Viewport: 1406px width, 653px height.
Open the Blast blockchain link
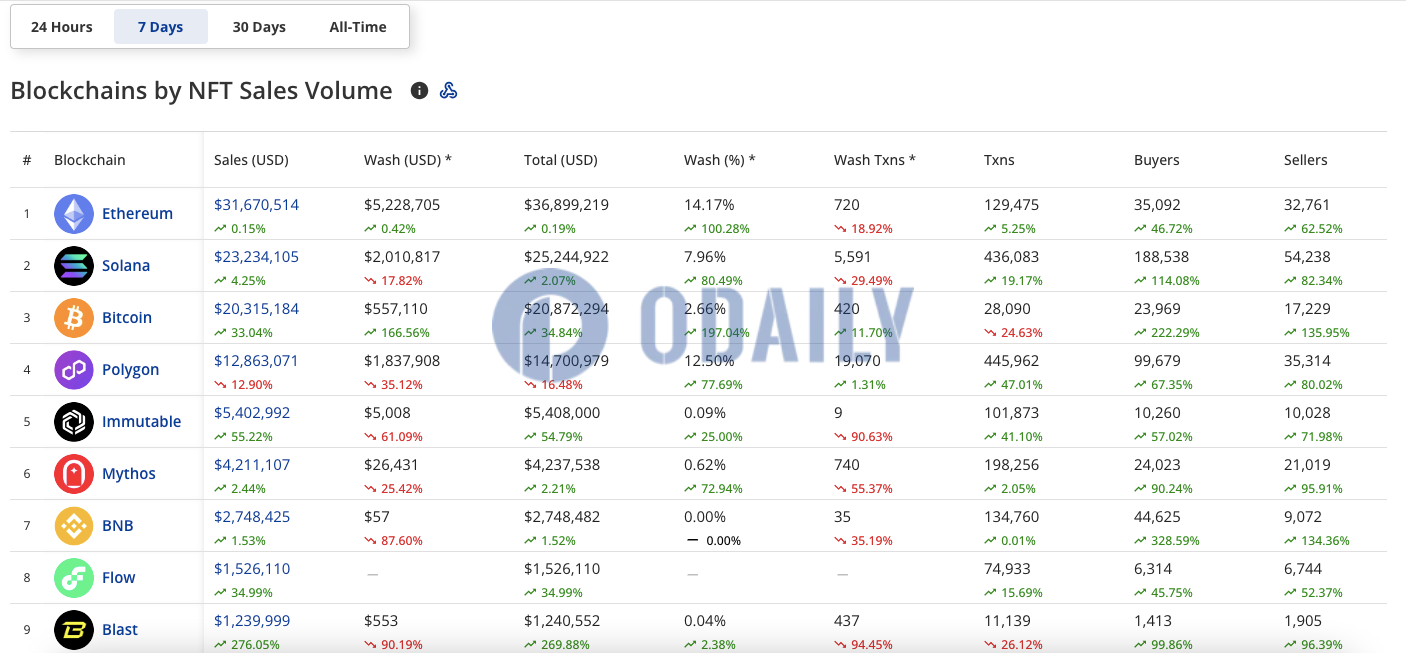click(x=120, y=630)
